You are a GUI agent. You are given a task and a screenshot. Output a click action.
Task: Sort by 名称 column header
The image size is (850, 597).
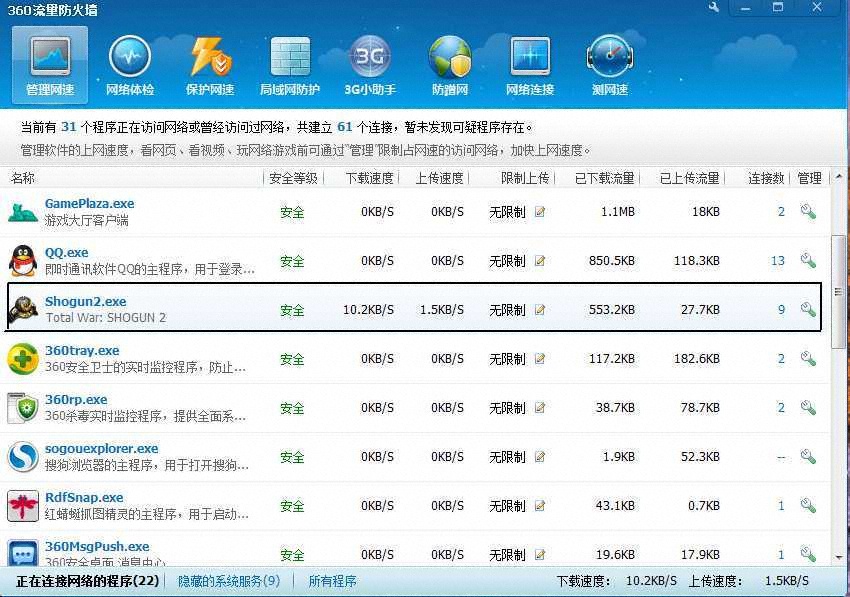pos(23,178)
